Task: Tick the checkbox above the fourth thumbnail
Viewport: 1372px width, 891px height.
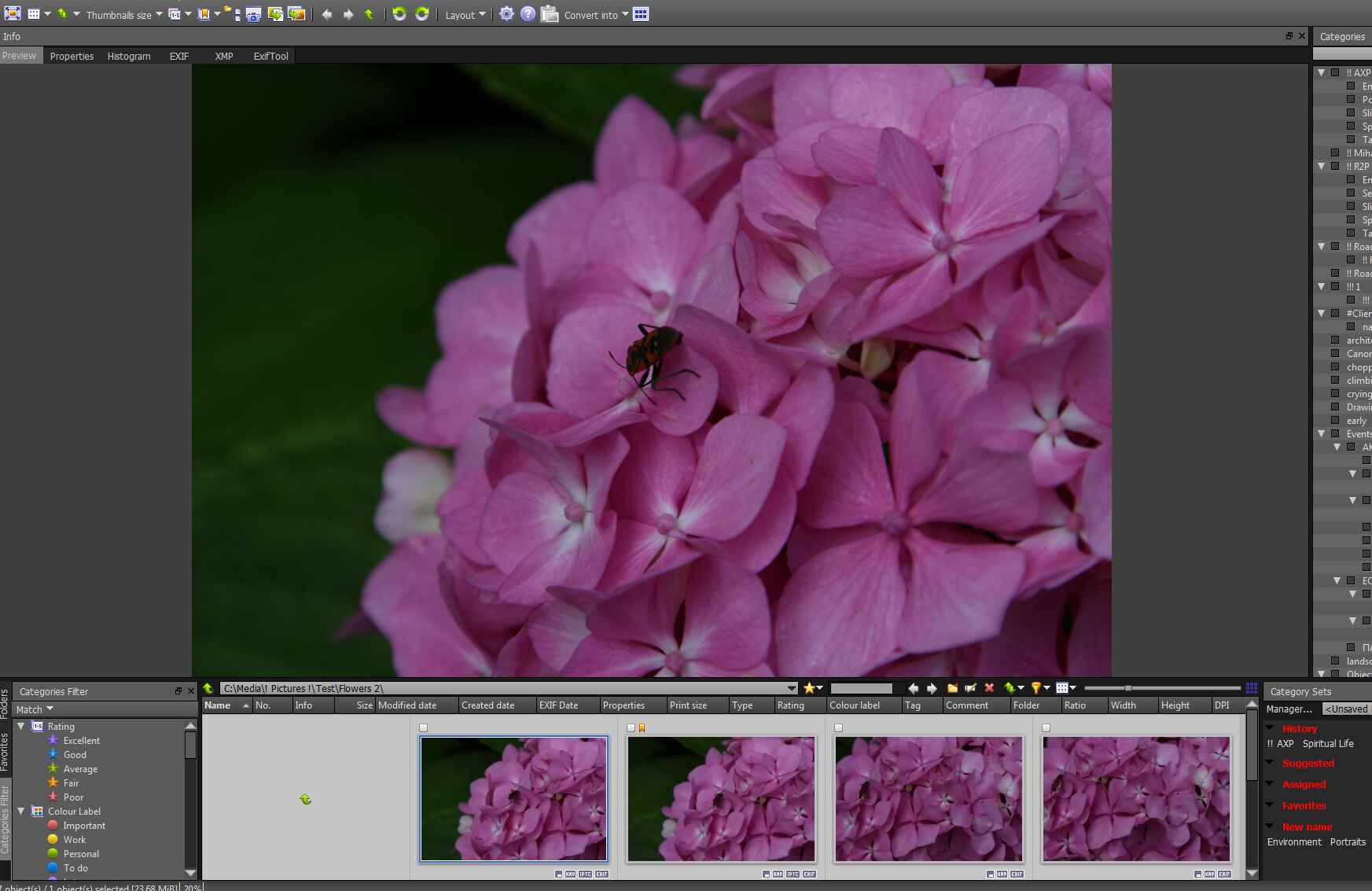Action: pos(1046,728)
